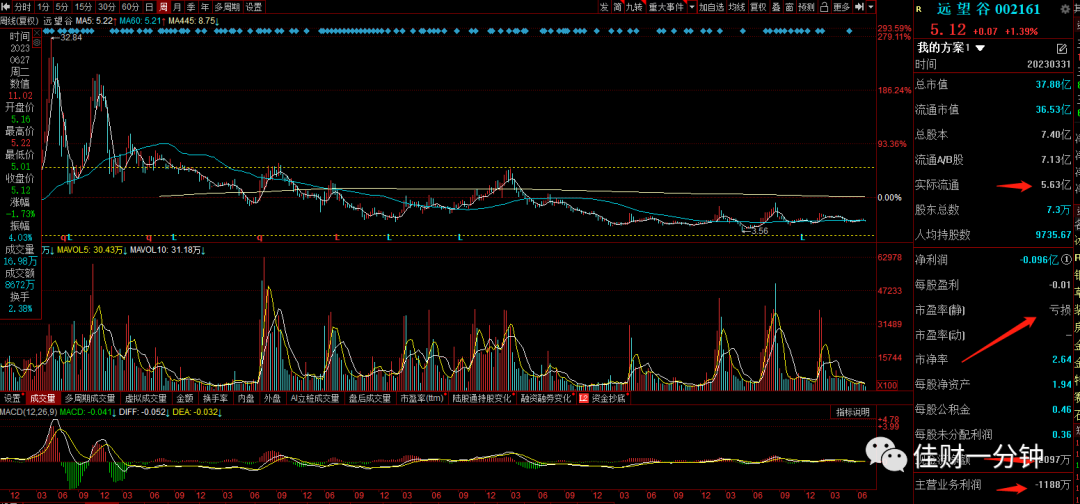Open the 多周期 multi-period view
The width and height of the screenshot is (1080, 504).
coord(227,7)
